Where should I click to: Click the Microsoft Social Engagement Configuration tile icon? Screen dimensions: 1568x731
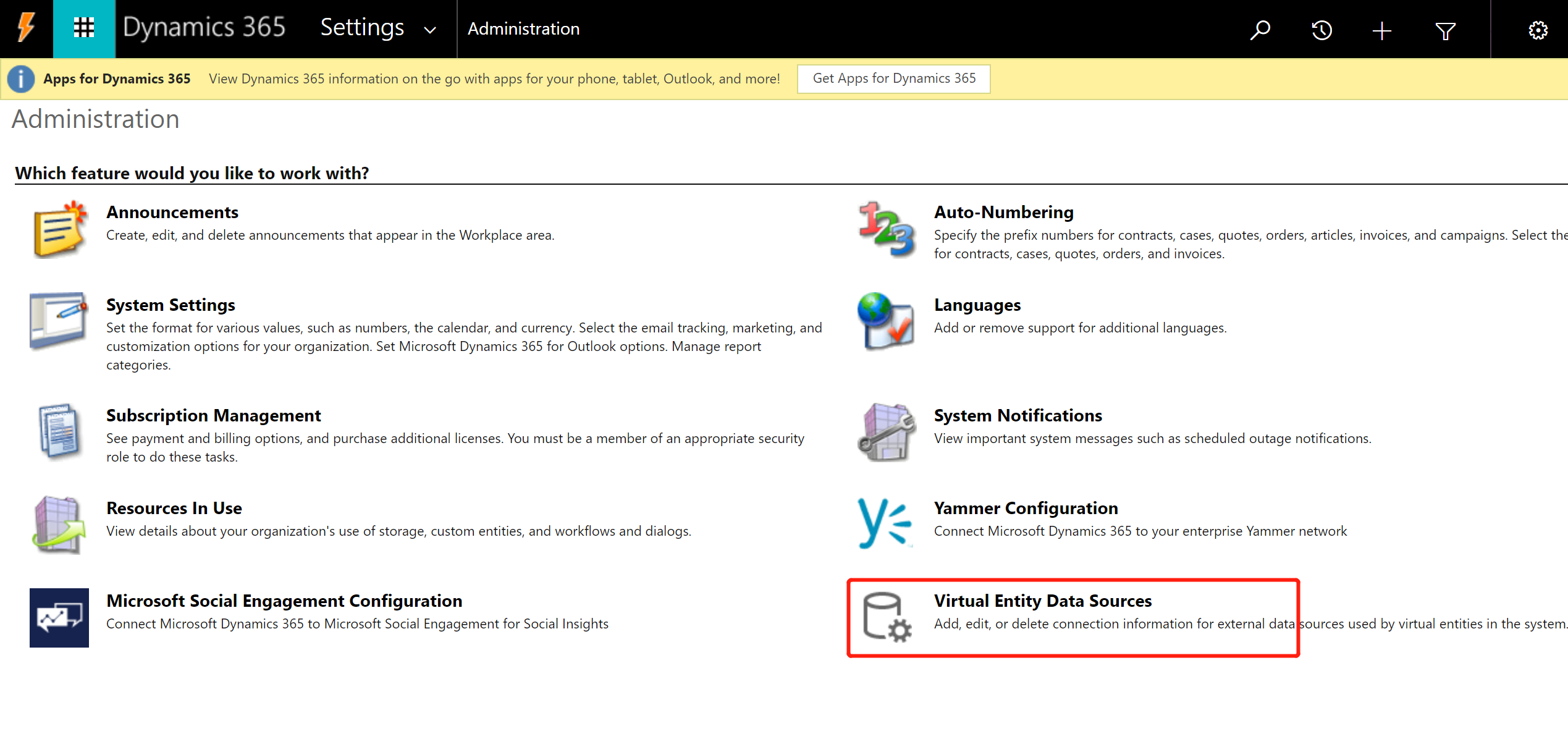tap(59, 617)
